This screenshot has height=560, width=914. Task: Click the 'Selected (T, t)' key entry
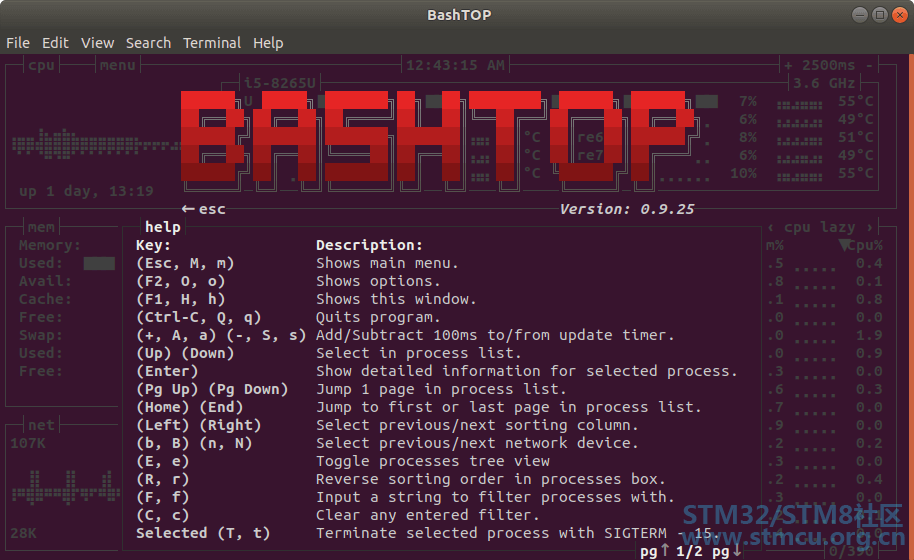coord(203,533)
